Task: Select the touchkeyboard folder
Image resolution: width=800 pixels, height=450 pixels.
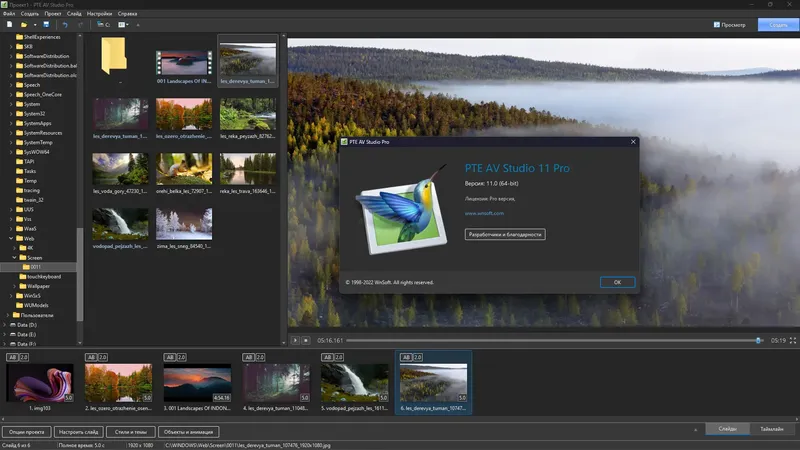Action: tap(40, 277)
